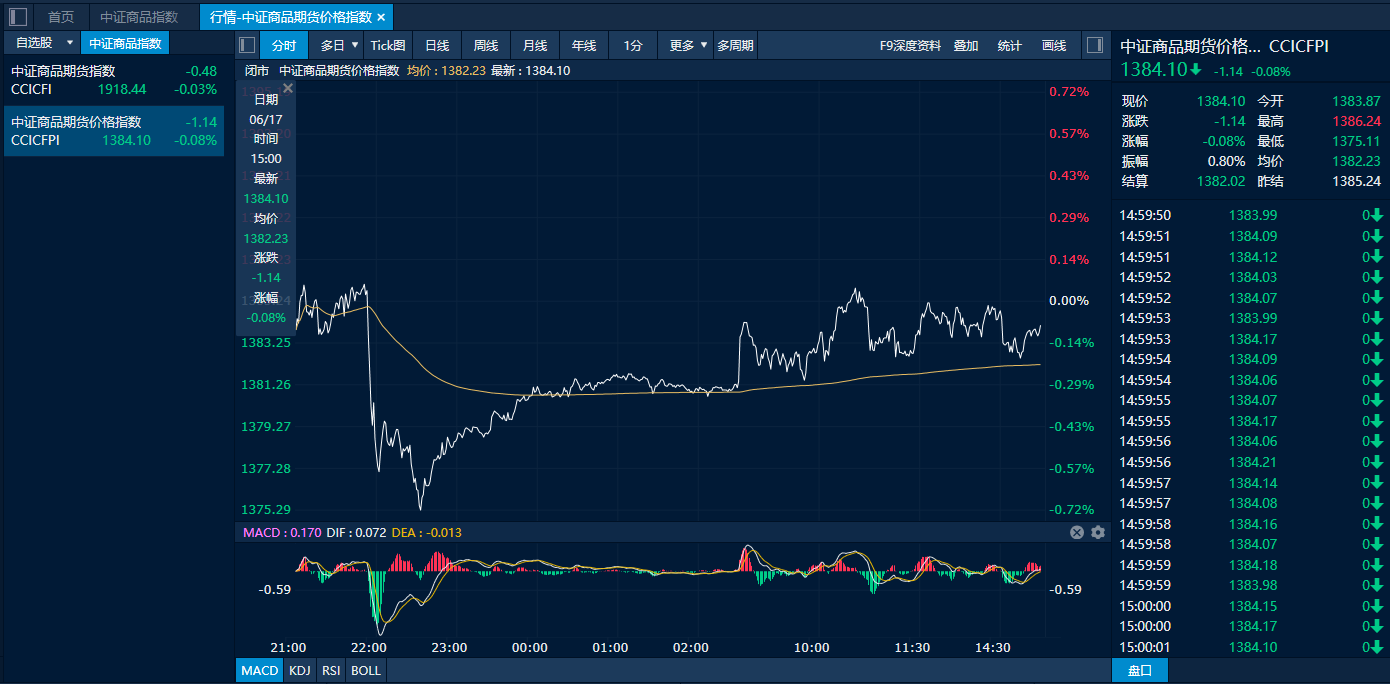Click the 盘口 tab at bottom right
The width and height of the screenshot is (1390, 684).
coord(1140,670)
